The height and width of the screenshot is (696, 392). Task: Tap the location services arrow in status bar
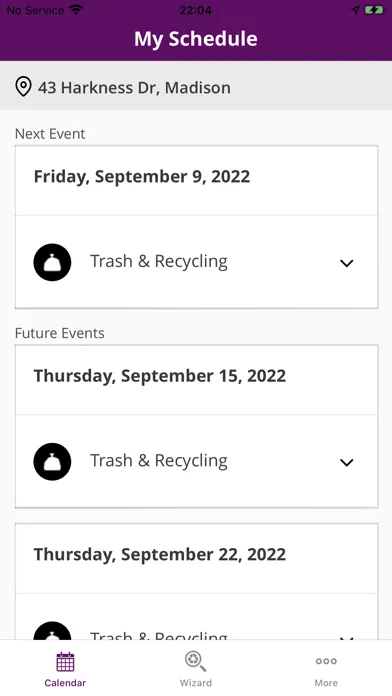[x=355, y=10]
